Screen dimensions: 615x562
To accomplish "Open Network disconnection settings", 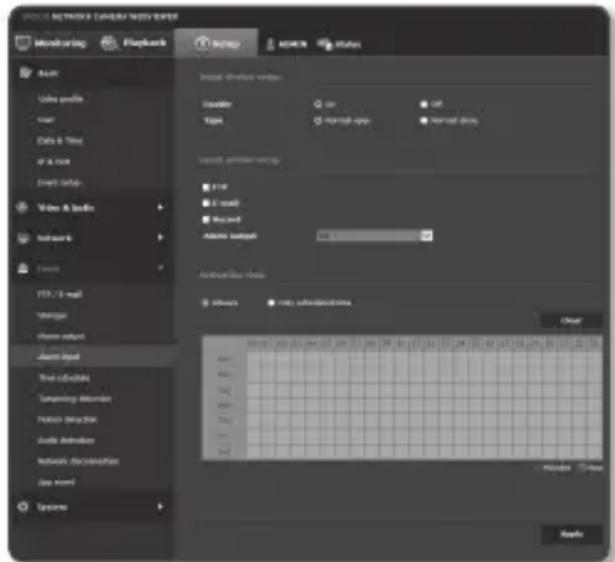I will point(78,461).
